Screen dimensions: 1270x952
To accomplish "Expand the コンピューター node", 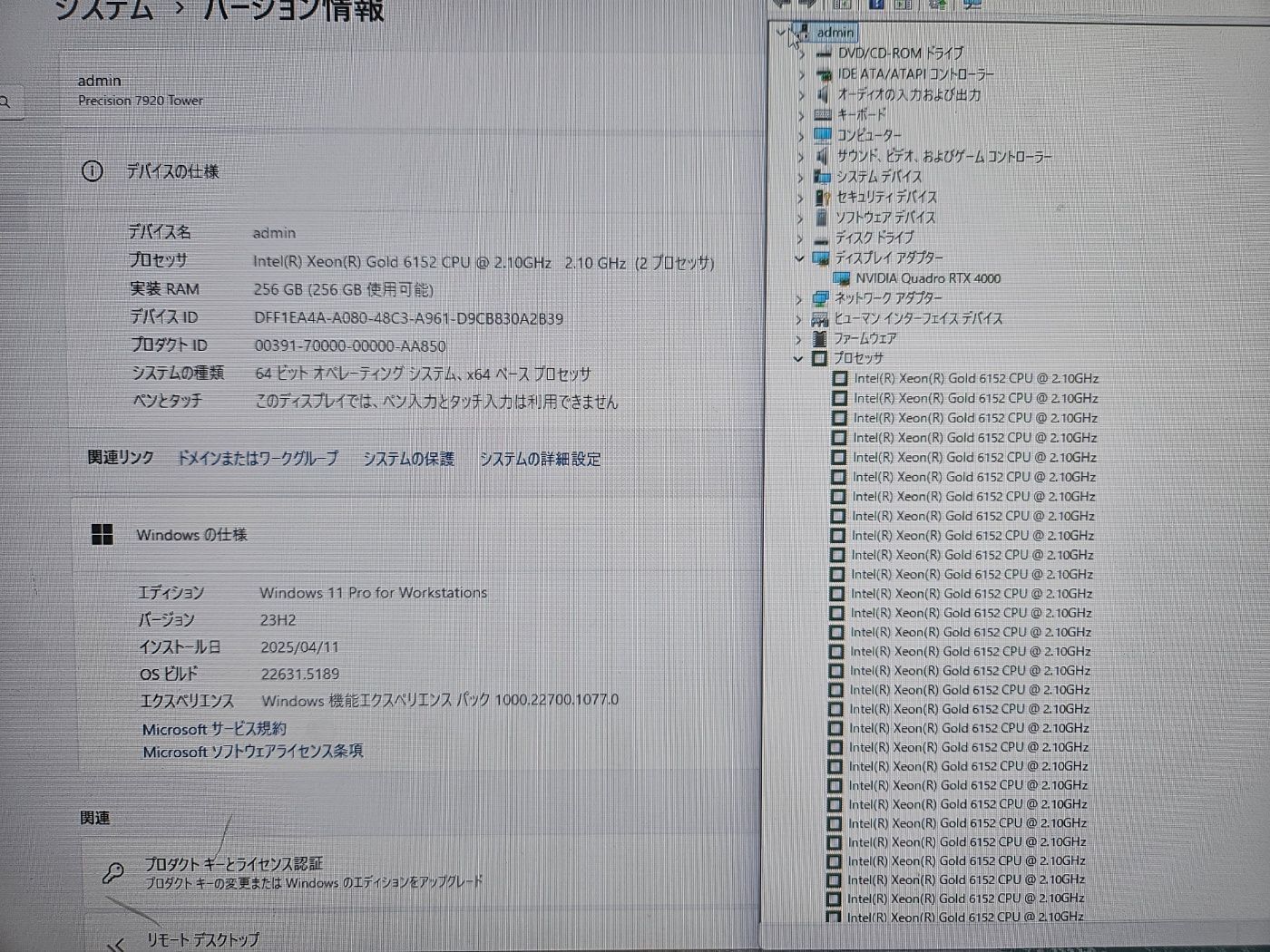I will [x=801, y=136].
